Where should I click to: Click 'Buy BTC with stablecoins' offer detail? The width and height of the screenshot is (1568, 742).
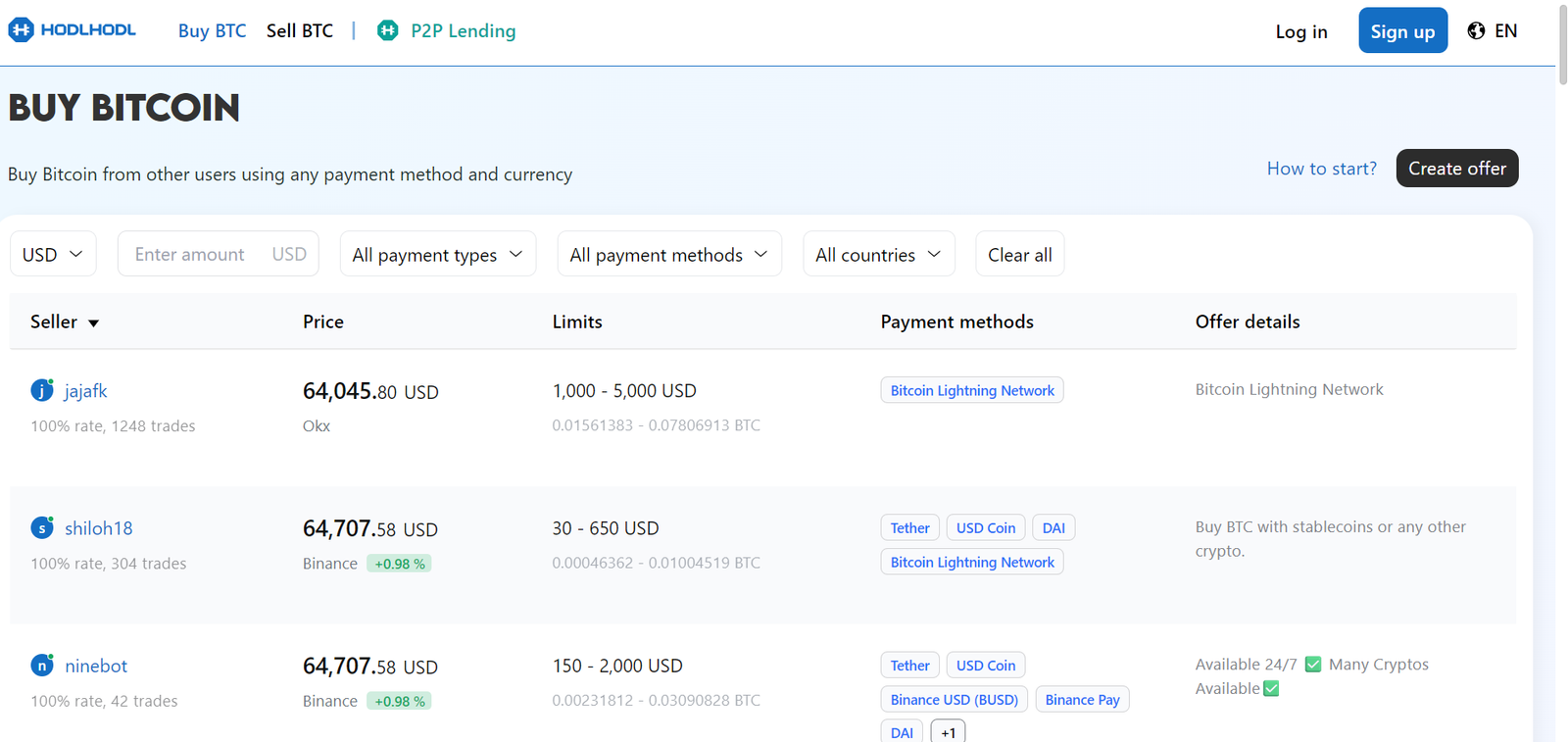(1330, 538)
